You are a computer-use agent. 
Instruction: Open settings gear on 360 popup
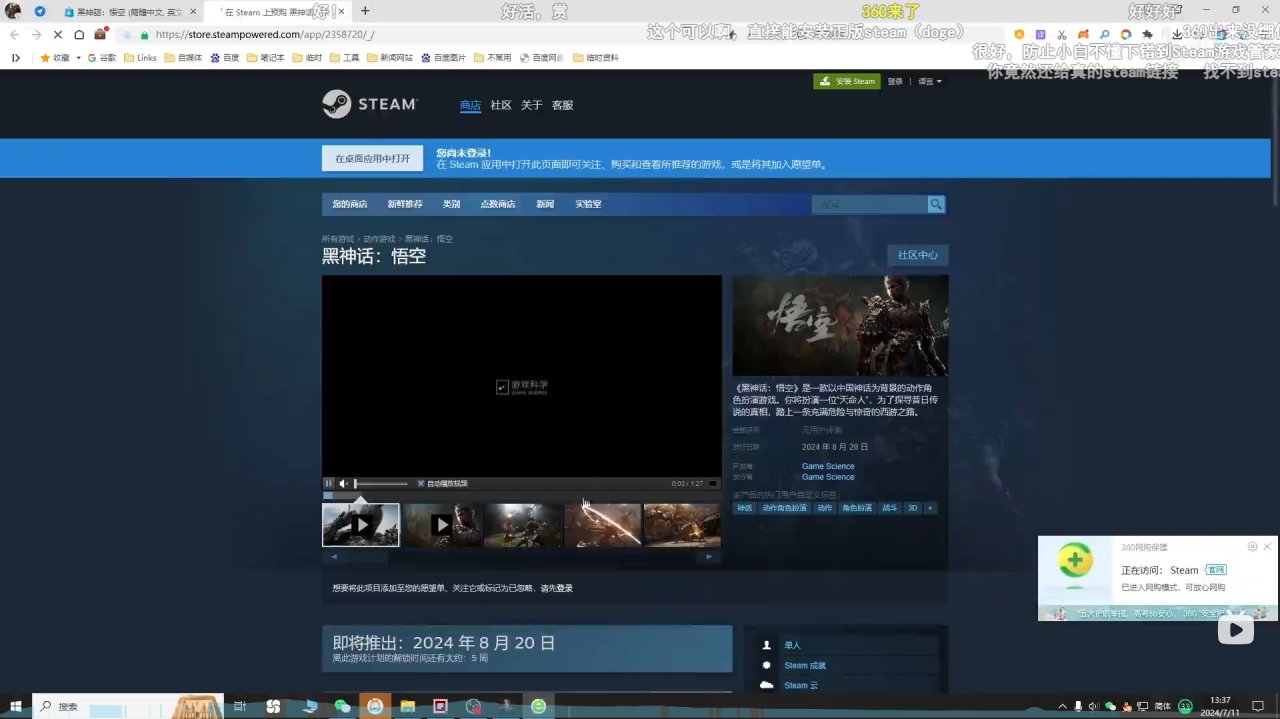tap(1252, 547)
